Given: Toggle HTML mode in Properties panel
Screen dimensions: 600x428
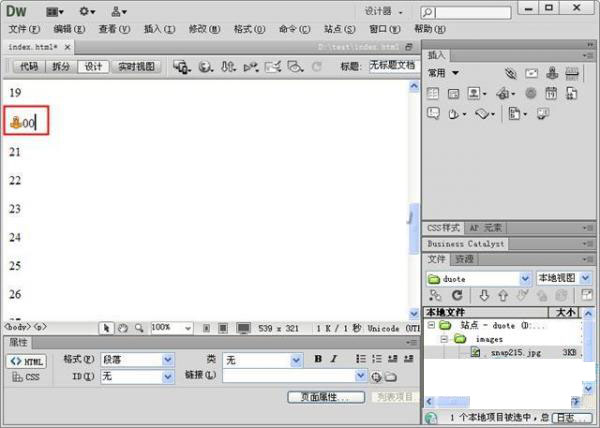Looking at the screenshot, I should click(x=27, y=361).
